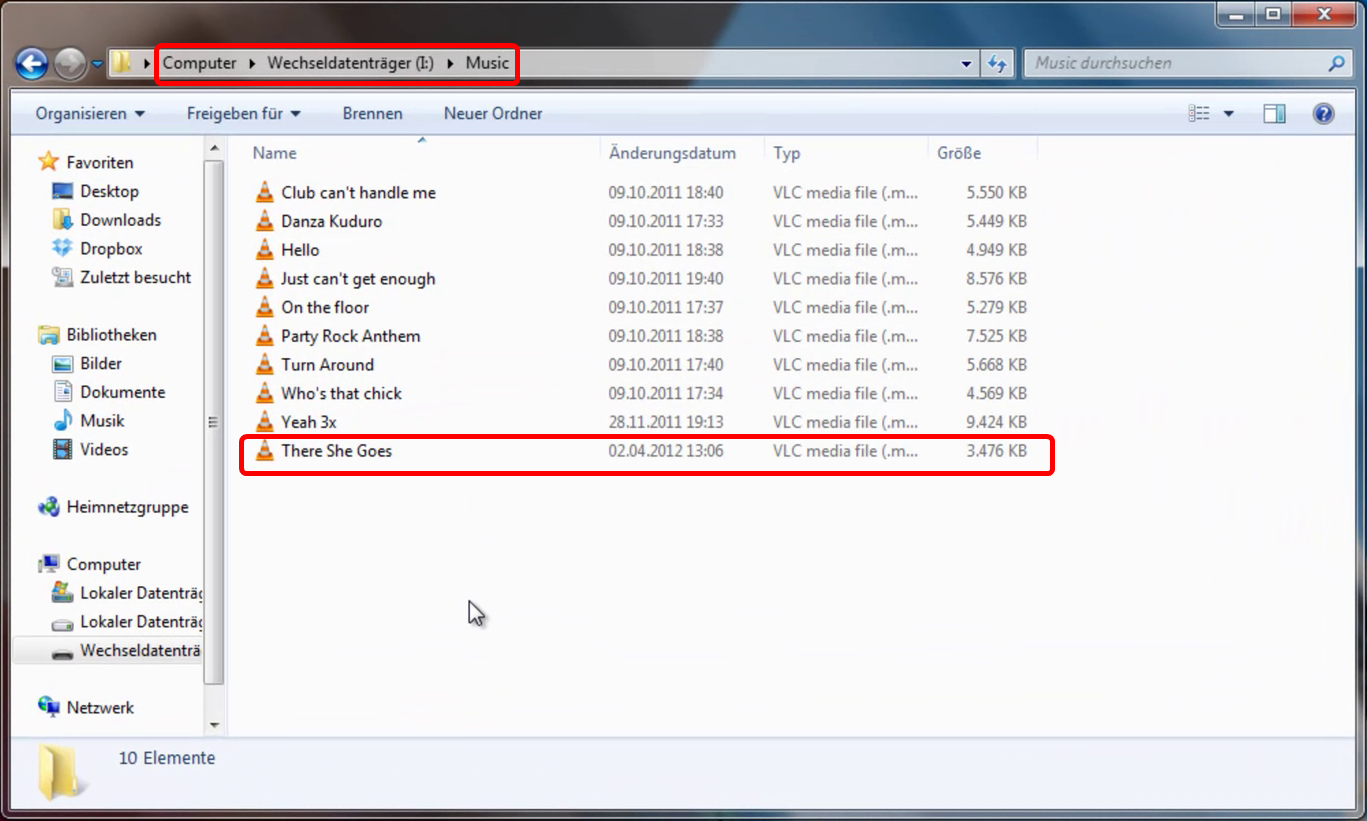Sort by Änderungsdatum column header
1367x821 pixels.
click(672, 153)
